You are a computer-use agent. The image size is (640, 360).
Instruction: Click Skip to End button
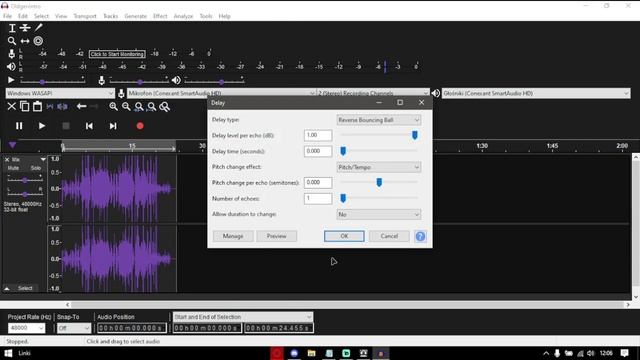point(113,126)
